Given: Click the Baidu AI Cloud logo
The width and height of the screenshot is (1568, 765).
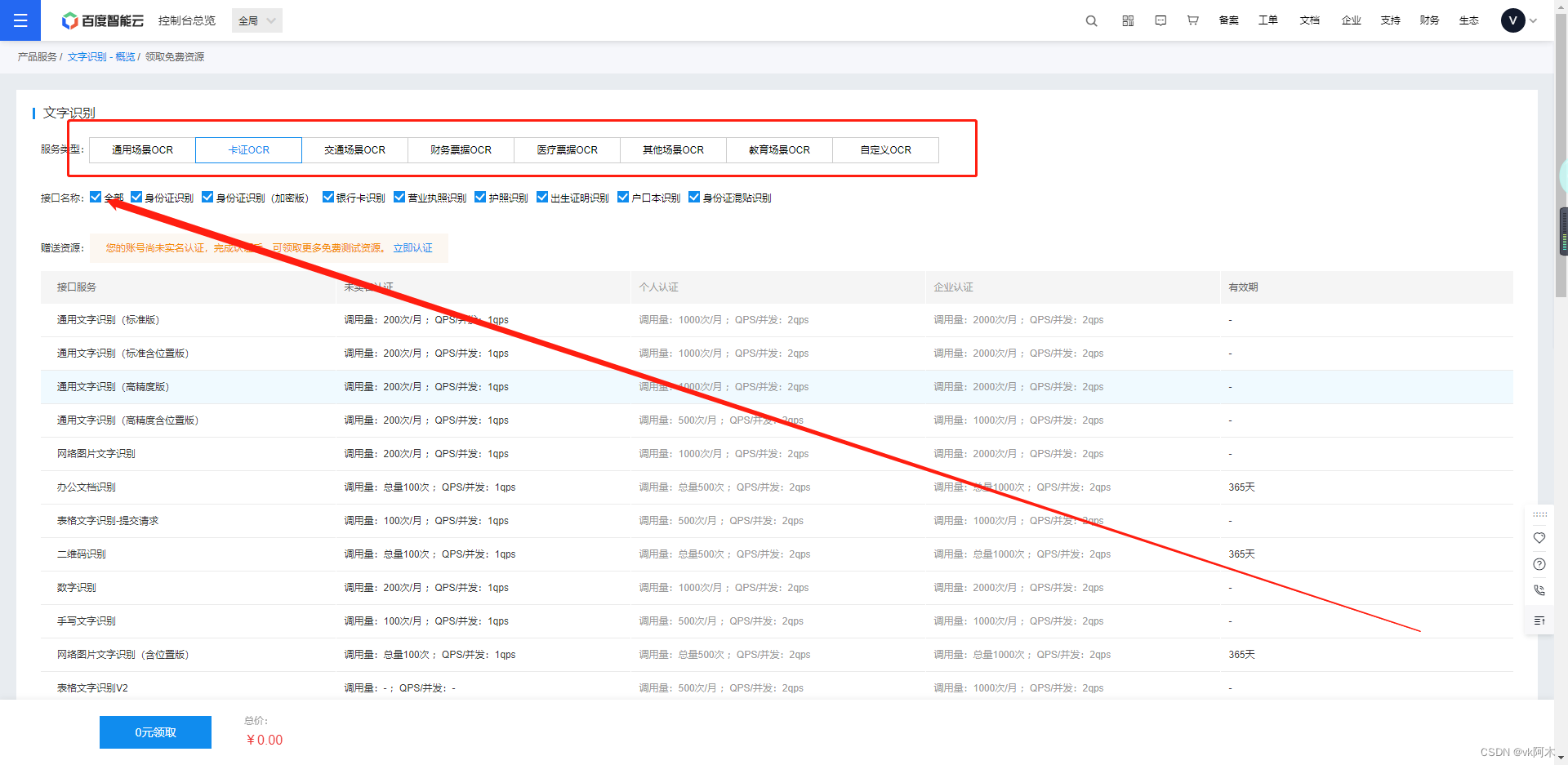Looking at the screenshot, I should point(103,20).
